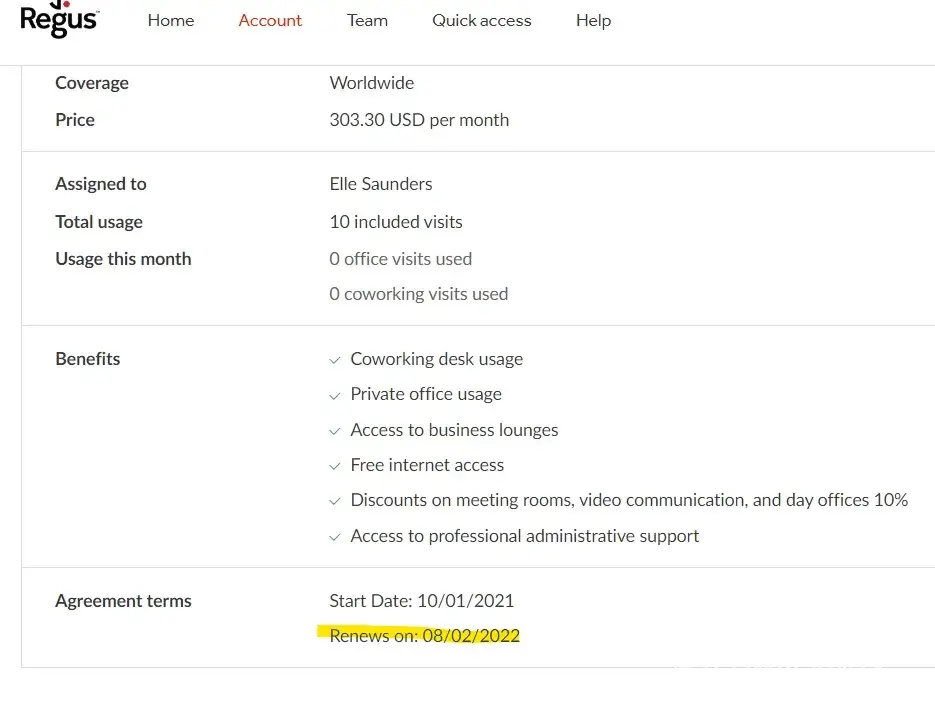Click checkmark beside Discounts on meeting rooms

tap(335, 501)
